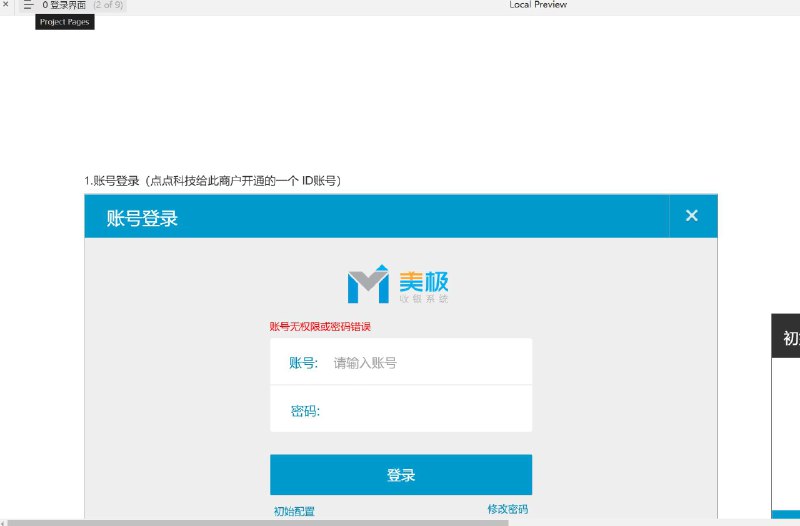800x526 pixels.
Task: Close the 账号登录 dialog with the white X
Action: click(x=691, y=216)
